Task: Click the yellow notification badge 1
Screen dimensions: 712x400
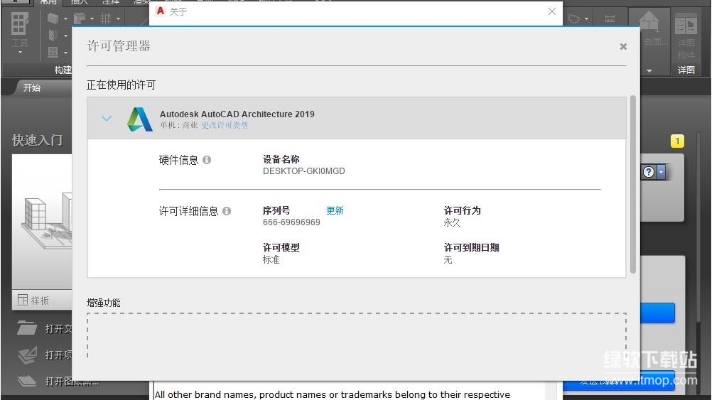Action: point(677,141)
